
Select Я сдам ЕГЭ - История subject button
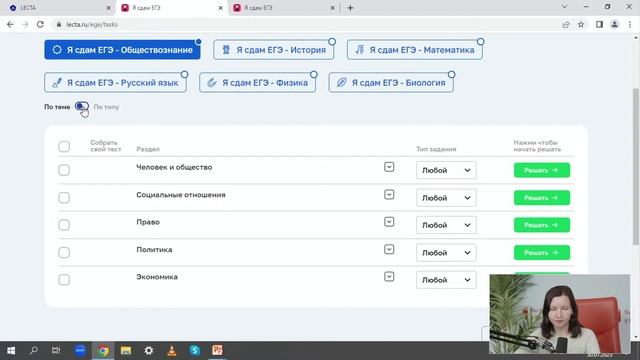pos(273,50)
